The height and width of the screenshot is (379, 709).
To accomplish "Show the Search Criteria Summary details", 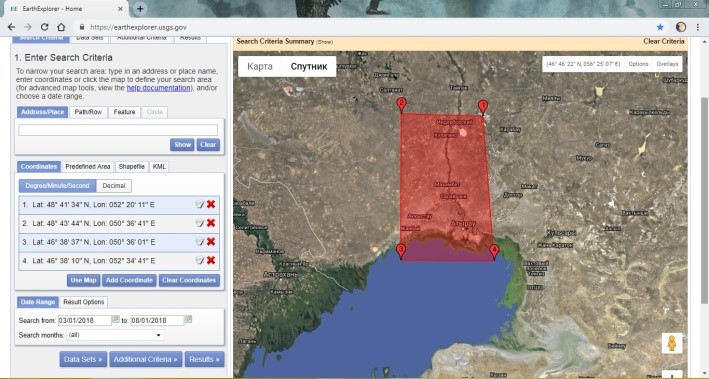I will tap(324, 42).
